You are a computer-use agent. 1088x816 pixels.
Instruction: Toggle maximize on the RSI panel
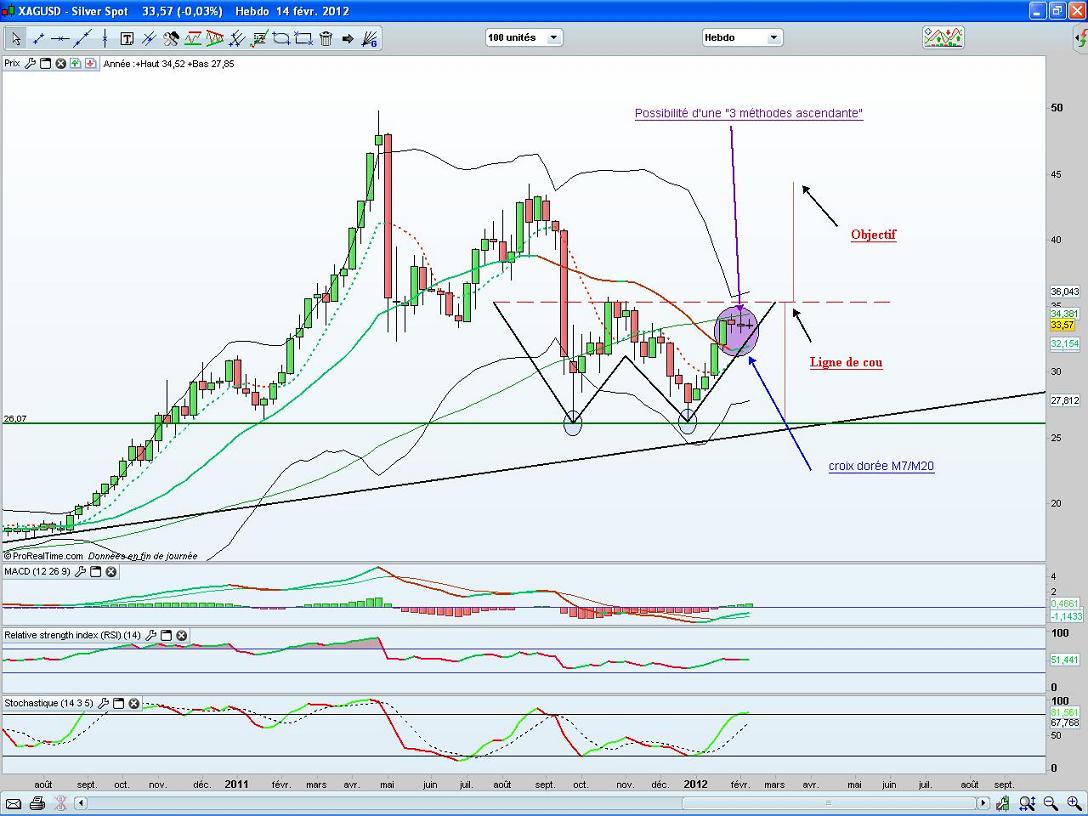[x=166, y=635]
